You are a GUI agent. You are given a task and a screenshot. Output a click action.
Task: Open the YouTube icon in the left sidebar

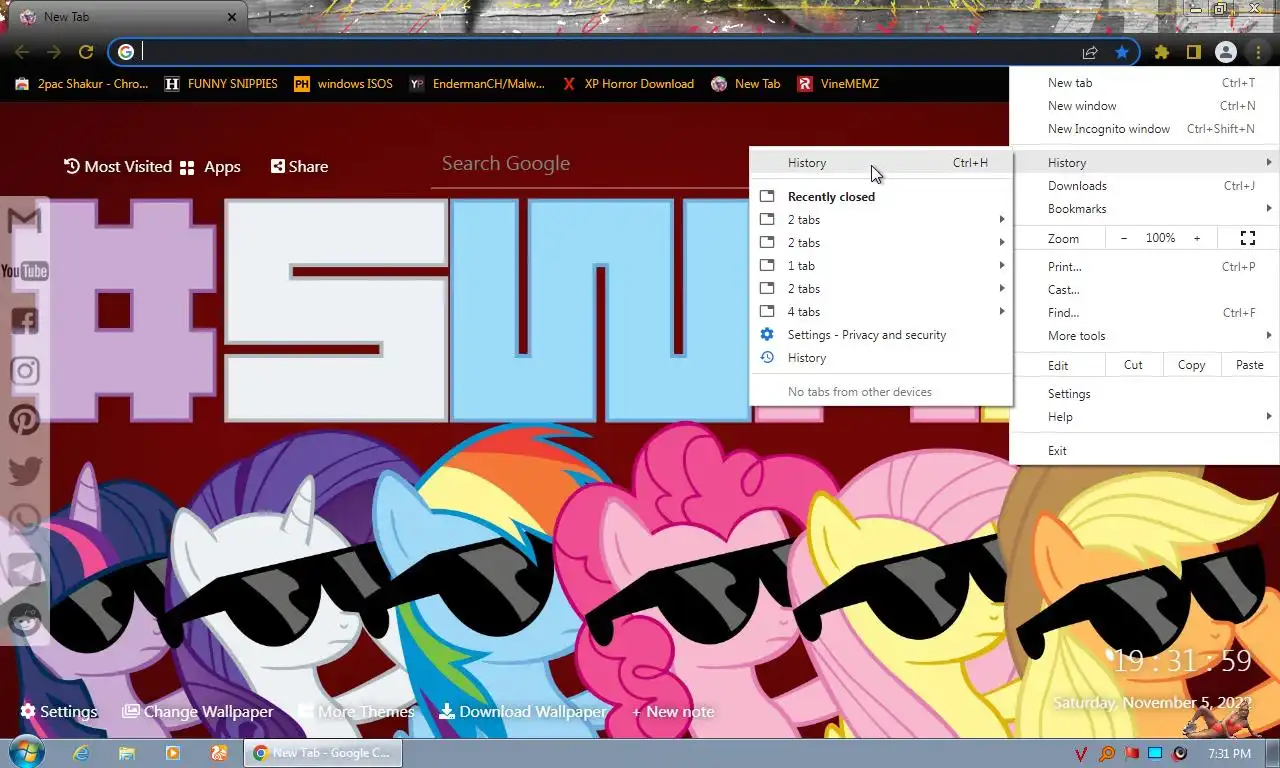point(25,271)
